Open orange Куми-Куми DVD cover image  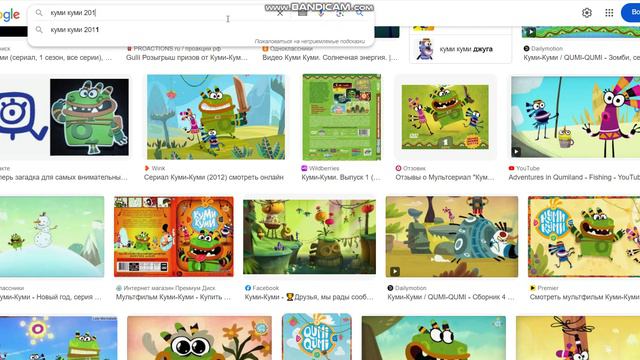(x=174, y=237)
